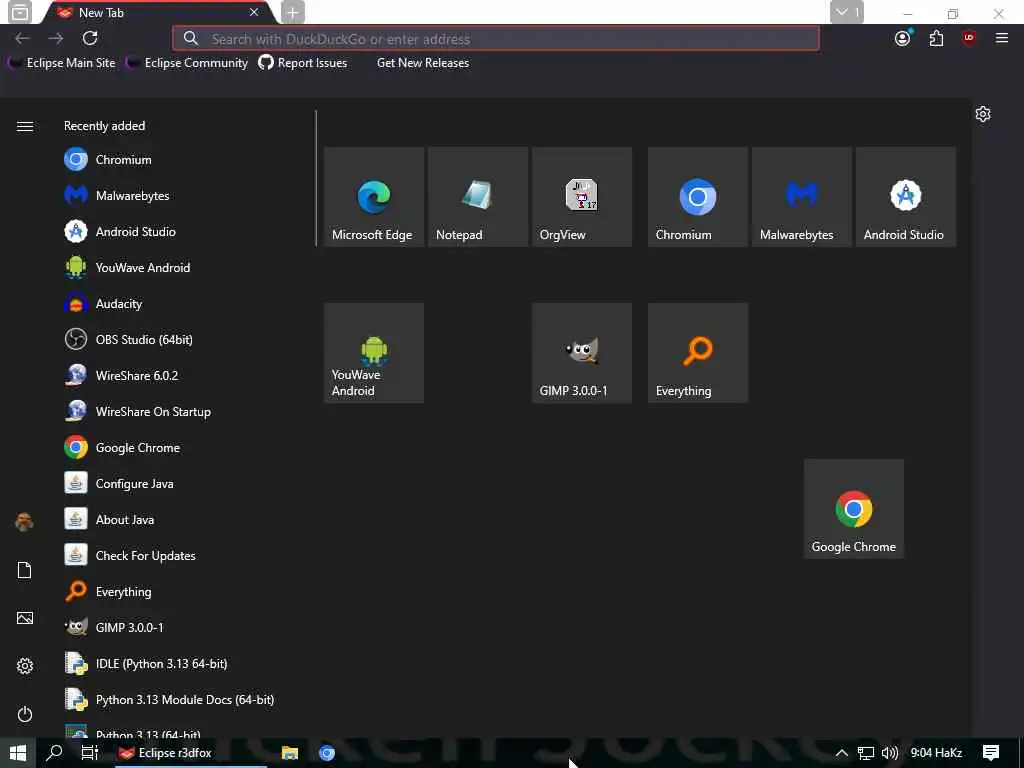Expand the Start menu hamburger button
This screenshot has height=768, width=1024.
[x=25, y=126]
